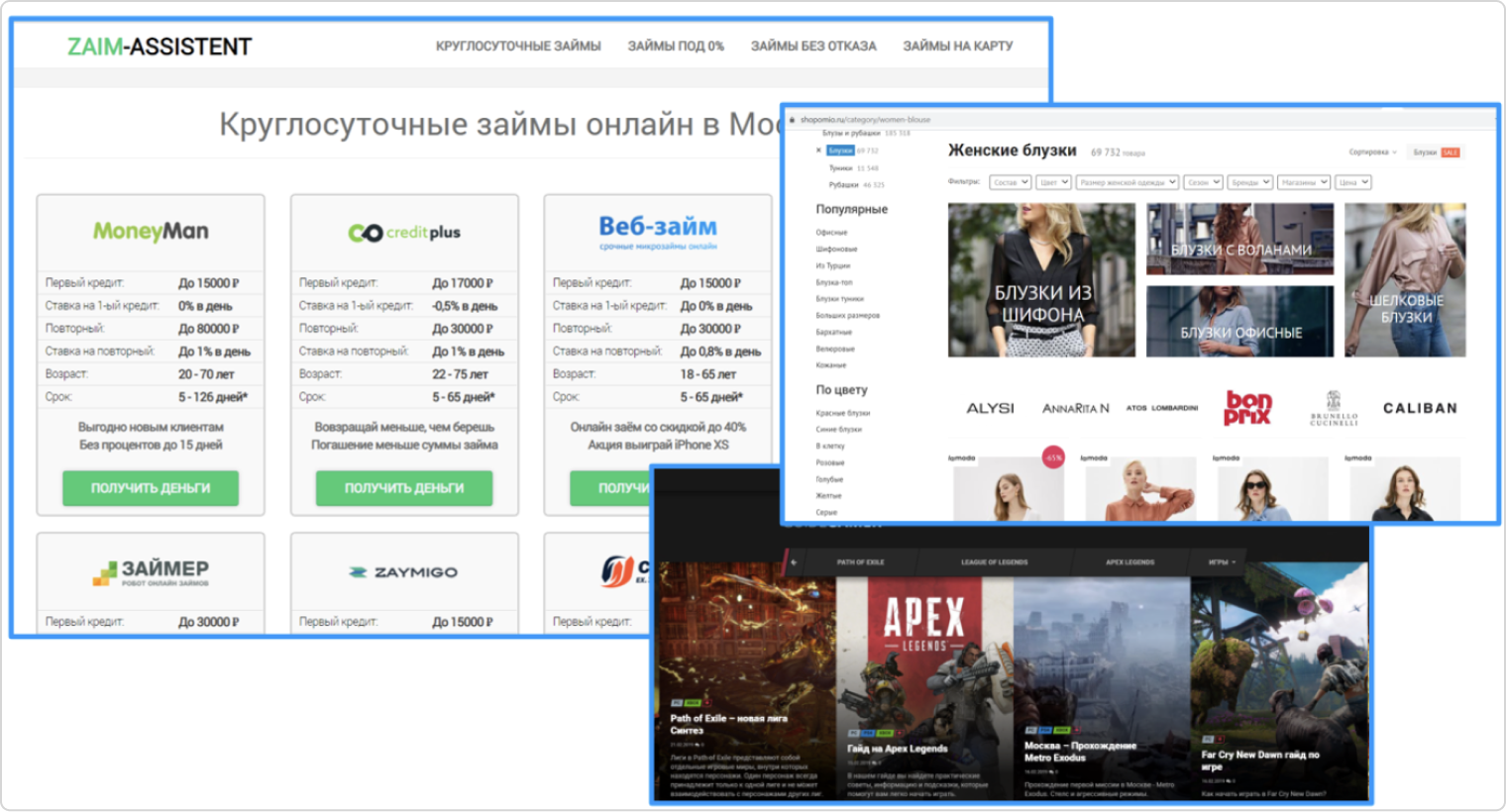Click the MoneyMan lender logo
Screen dimensions: 1506x812
coord(151,231)
